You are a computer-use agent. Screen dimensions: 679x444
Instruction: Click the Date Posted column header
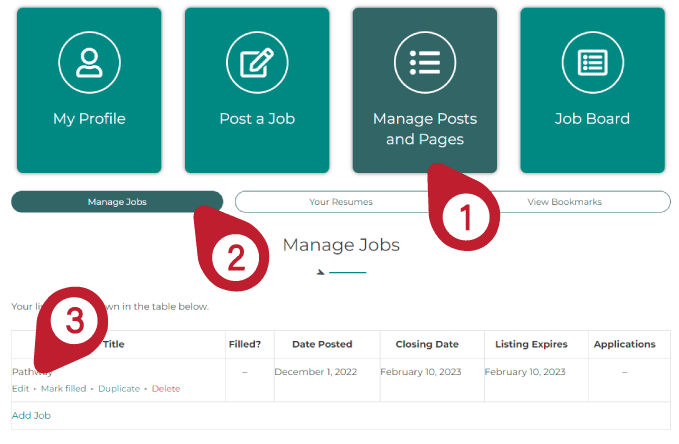pos(322,344)
